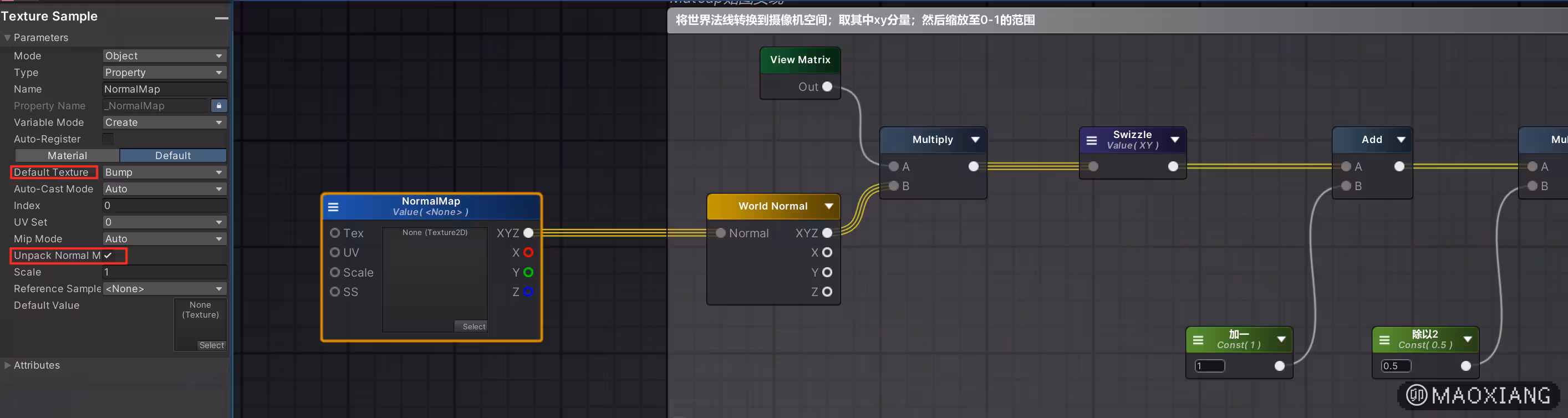Image resolution: width=1568 pixels, height=418 pixels.
Task: Switch to the Material tab
Action: 67,156
